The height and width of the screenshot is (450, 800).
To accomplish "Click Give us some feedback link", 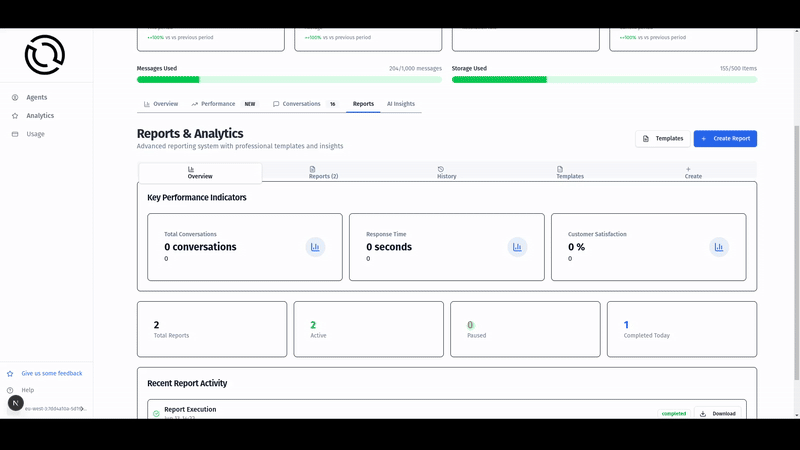I will [x=52, y=373].
